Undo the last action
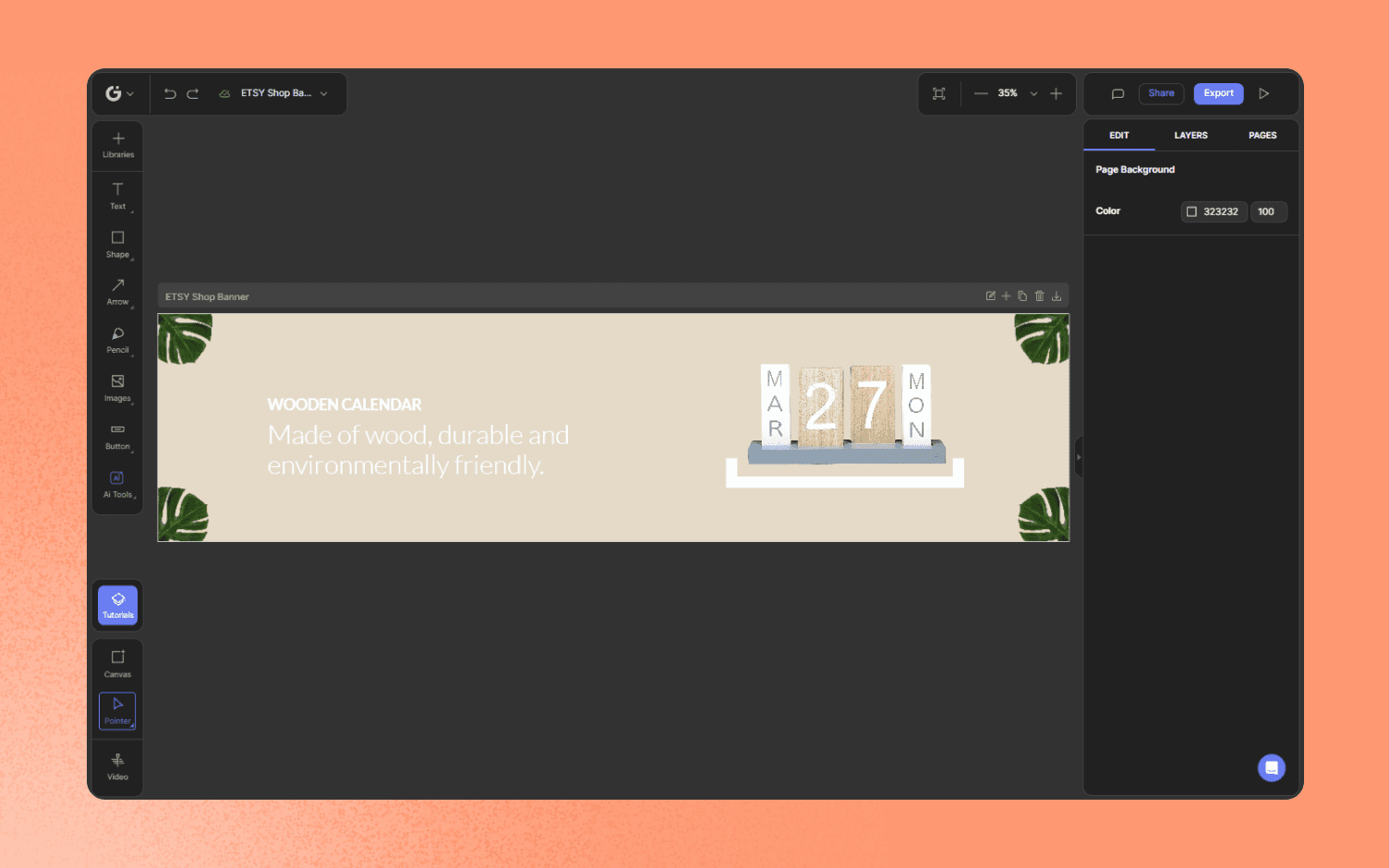The height and width of the screenshot is (868, 1389). click(x=170, y=93)
